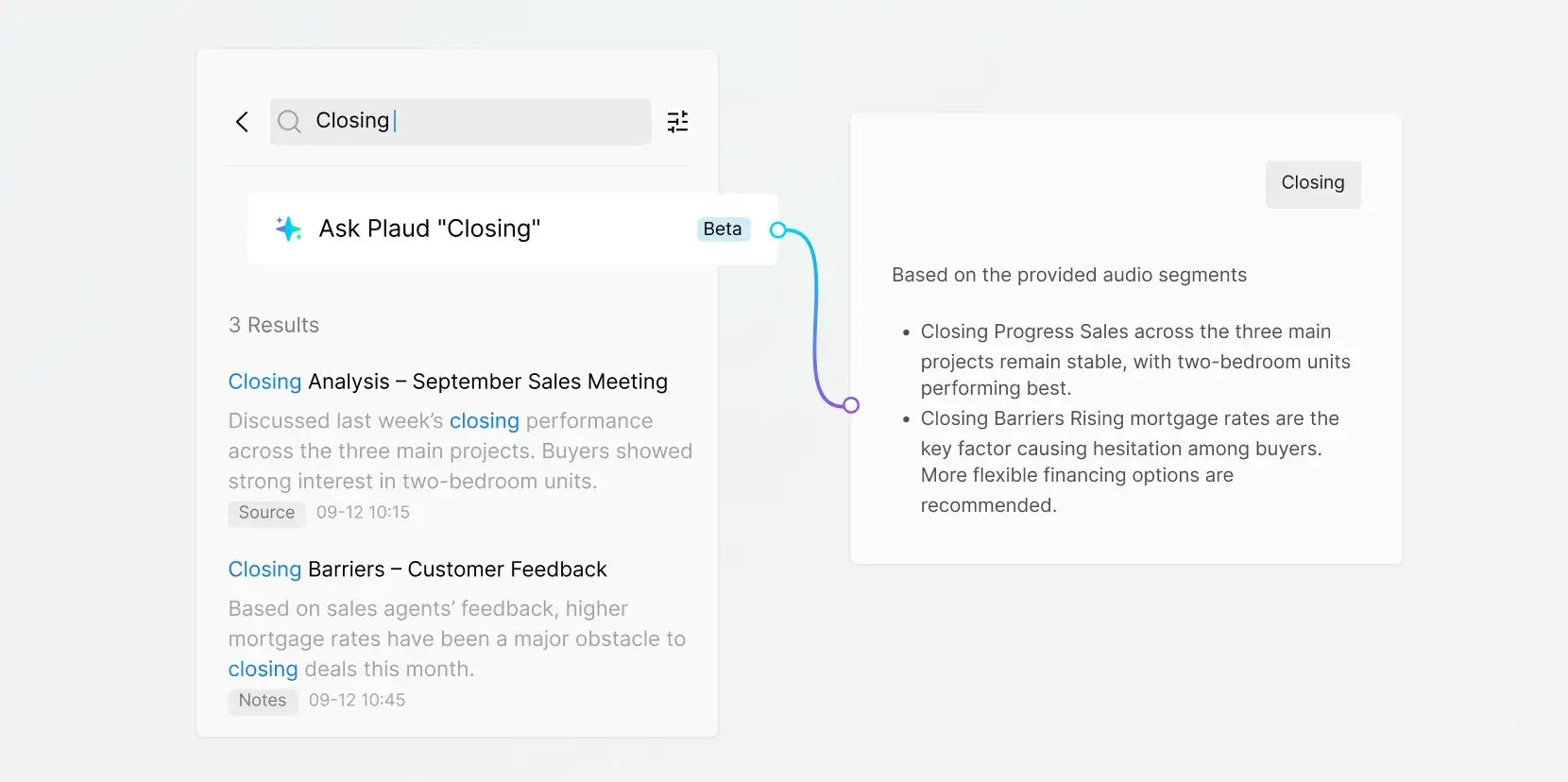The image size is (1568, 782).
Task: Click the Notes tag under the second result
Action: click(263, 701)
